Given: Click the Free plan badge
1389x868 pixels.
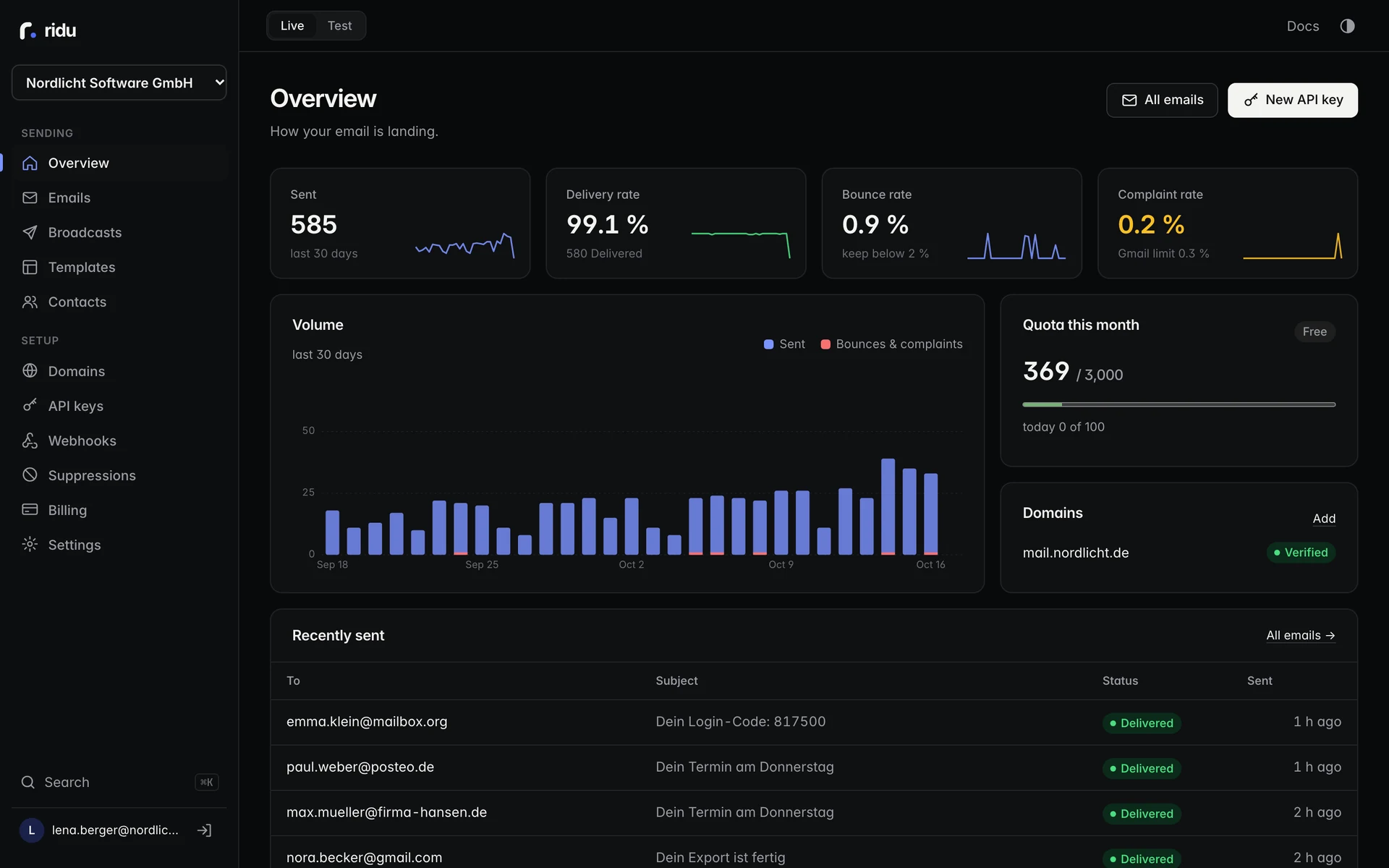Looking at the screenshot, I should 1314,331.
